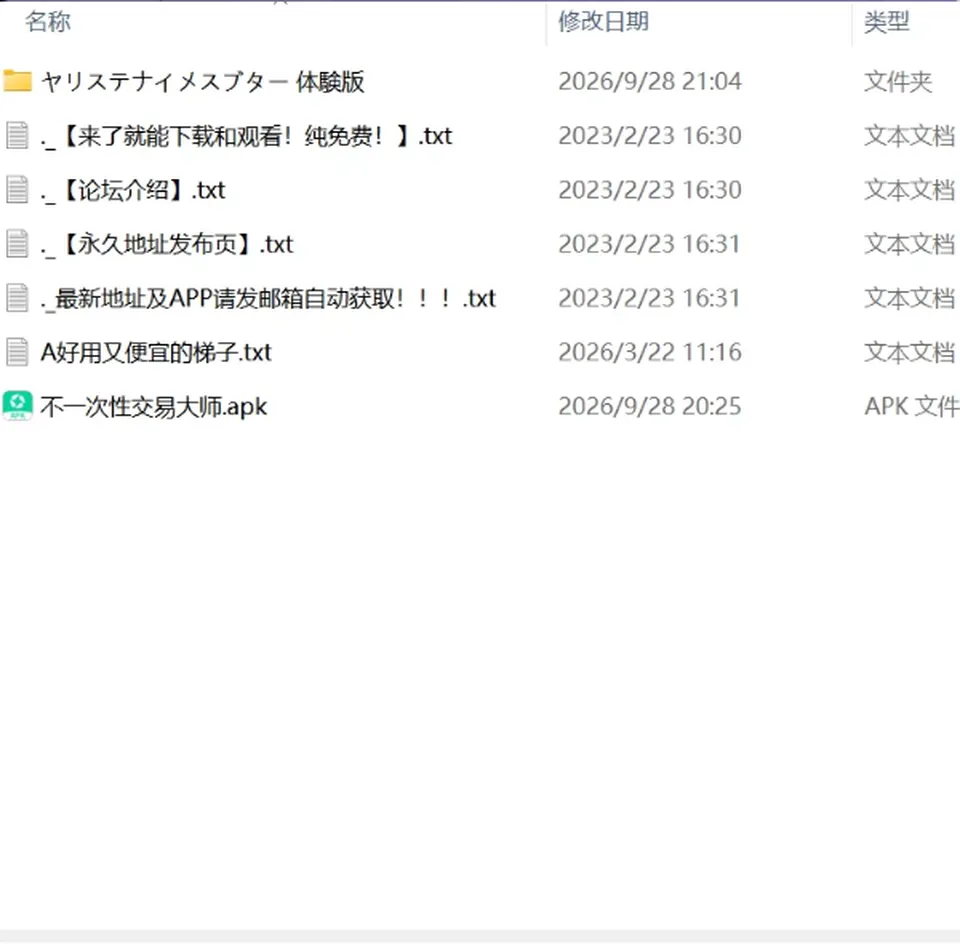Select the file named ._【来了就能下载和观看！纯免费！】.txt

tap(246, 136)
